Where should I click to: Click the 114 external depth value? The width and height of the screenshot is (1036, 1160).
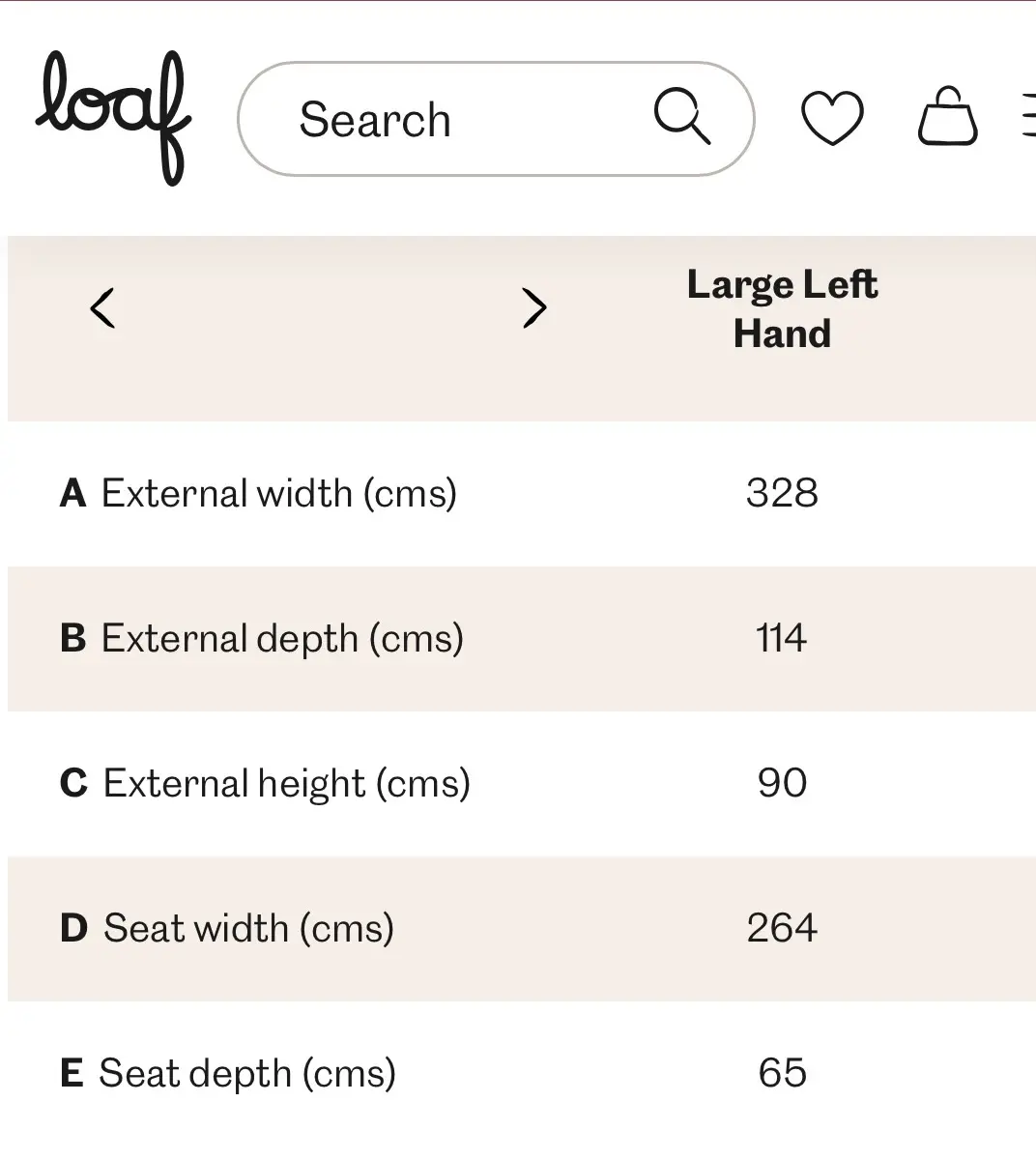pos(781,639)
